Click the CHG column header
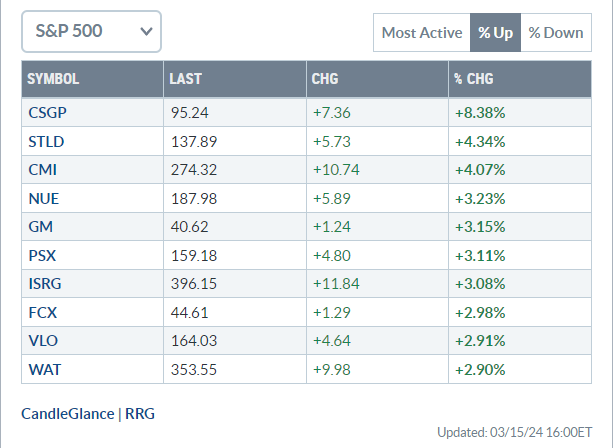Screen dimensions: 613x448 (x=325, y=79)
